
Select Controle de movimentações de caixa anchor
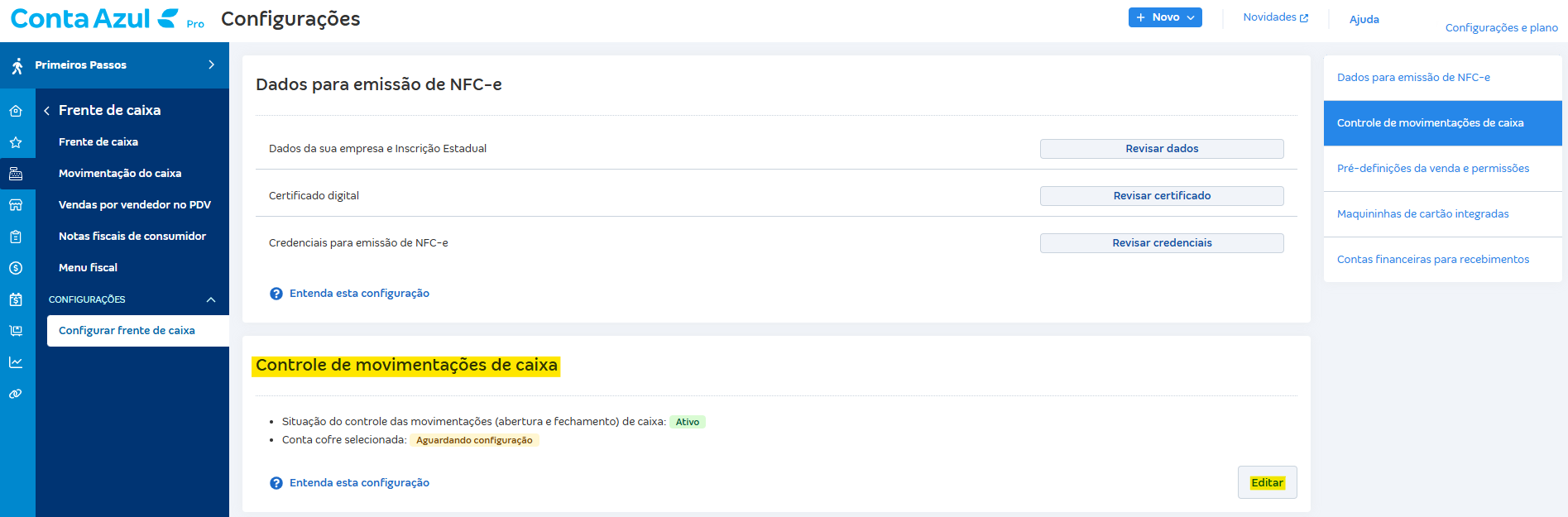pos(1443,123)
